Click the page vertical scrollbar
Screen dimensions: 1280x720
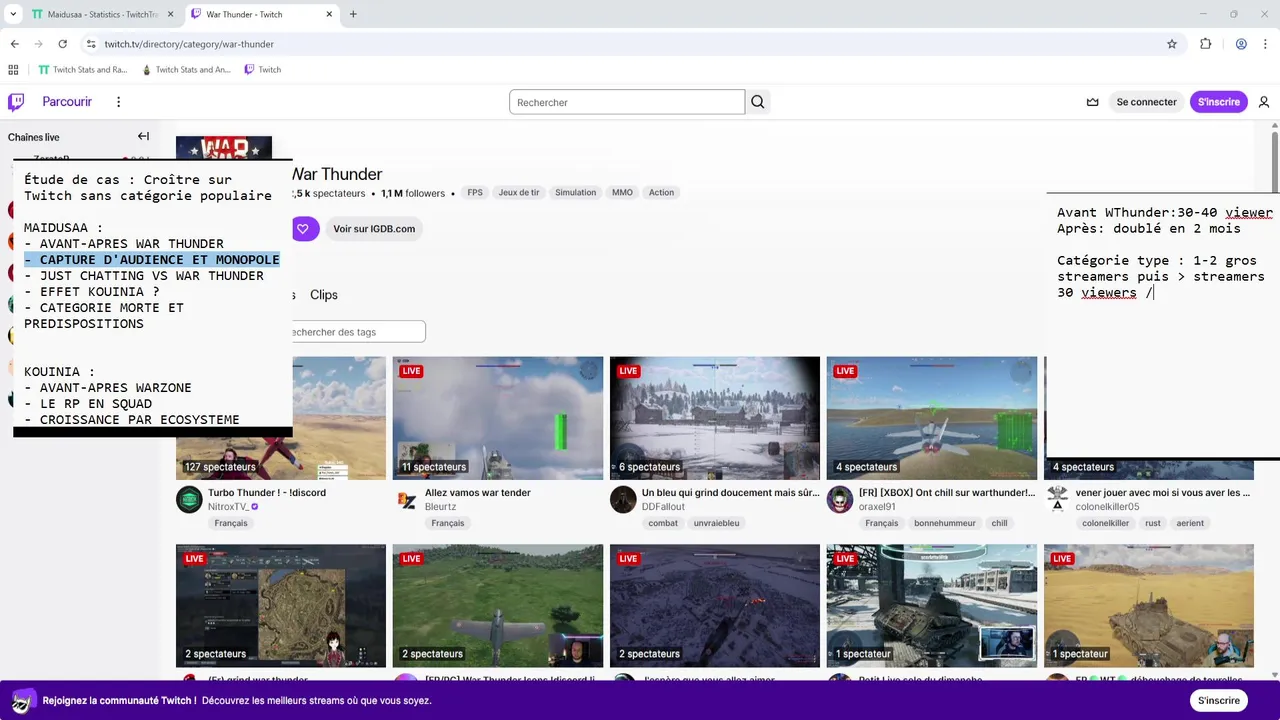pyautogui.click(x=1276, y=160)
